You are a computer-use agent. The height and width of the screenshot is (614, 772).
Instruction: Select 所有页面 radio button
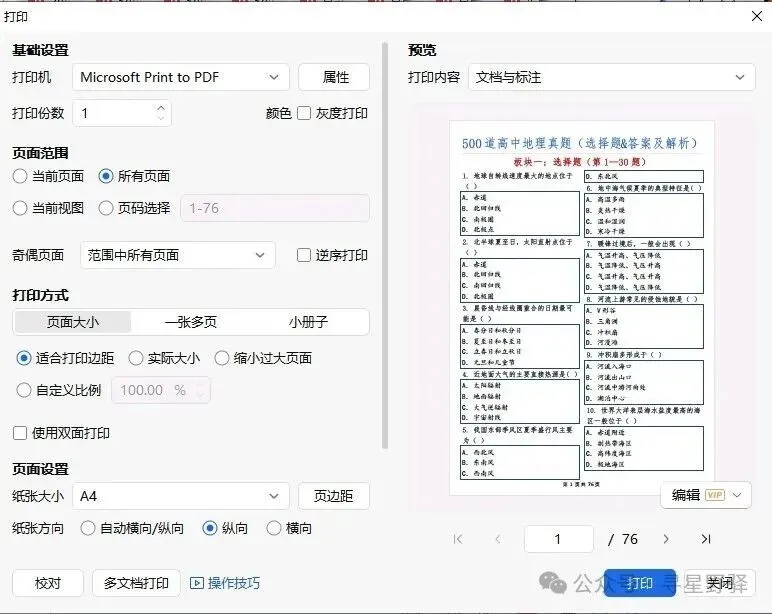coord(106,176)
